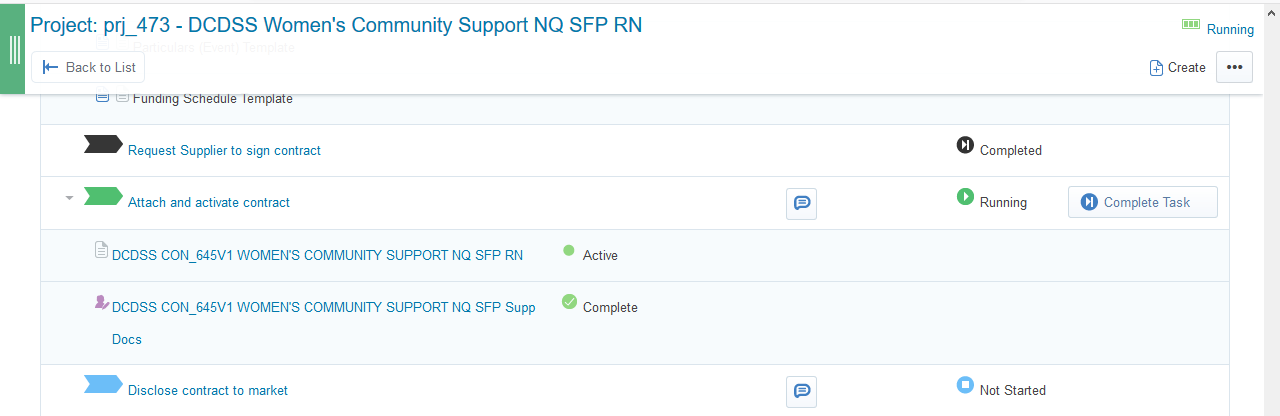Viewport: 1280px width, 416px height.
Task: Click the blue Disclose contract task arrow icon
Action: [x=103, y=385]
